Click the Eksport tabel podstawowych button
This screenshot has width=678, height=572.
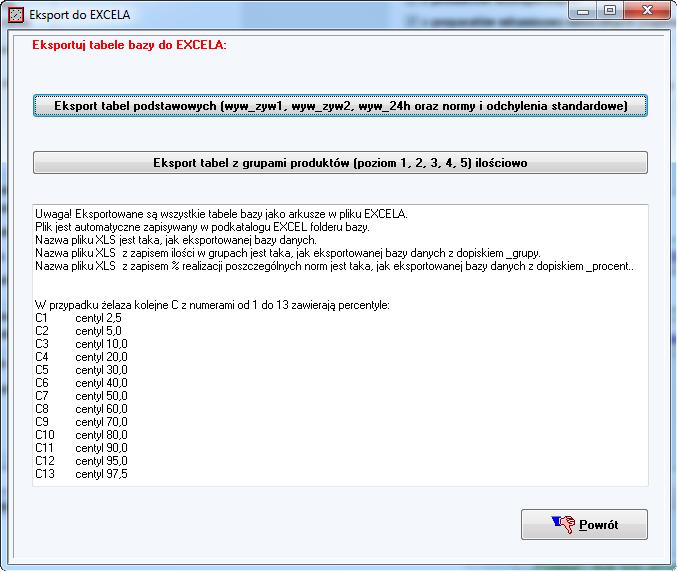point(340,106)
